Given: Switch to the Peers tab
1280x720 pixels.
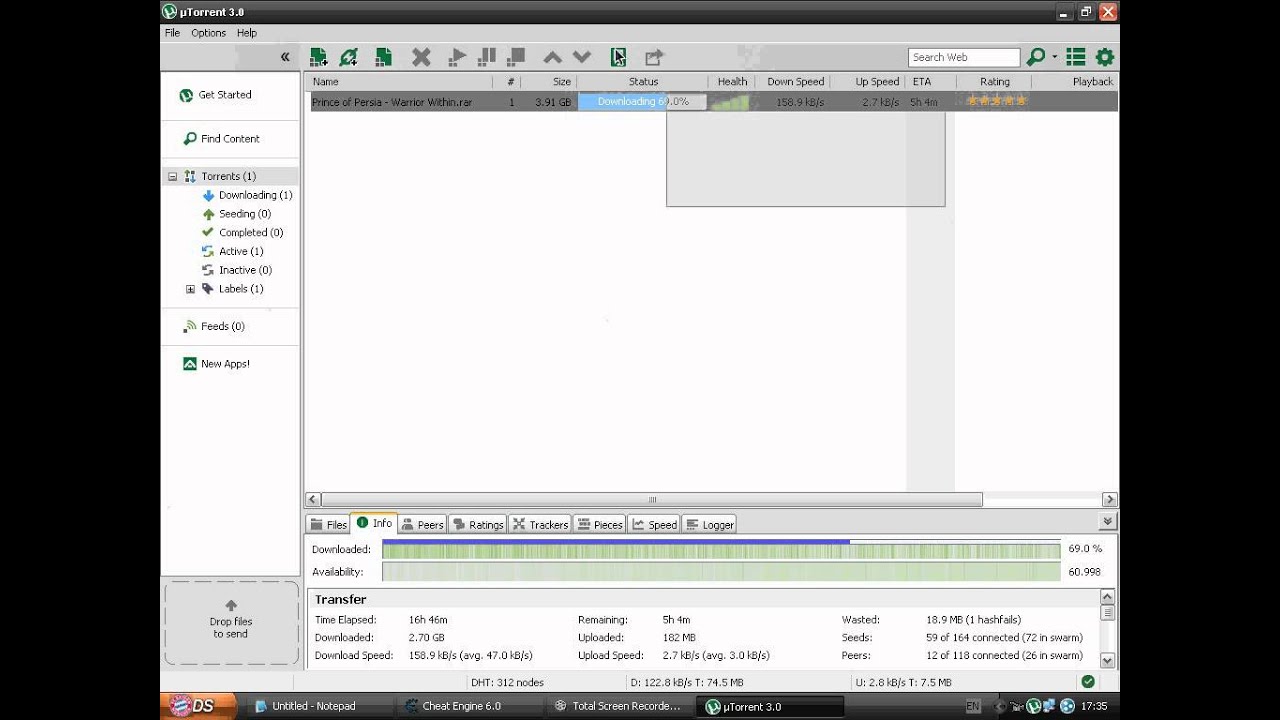Looking at the screenshot, I should pos(422,524).
